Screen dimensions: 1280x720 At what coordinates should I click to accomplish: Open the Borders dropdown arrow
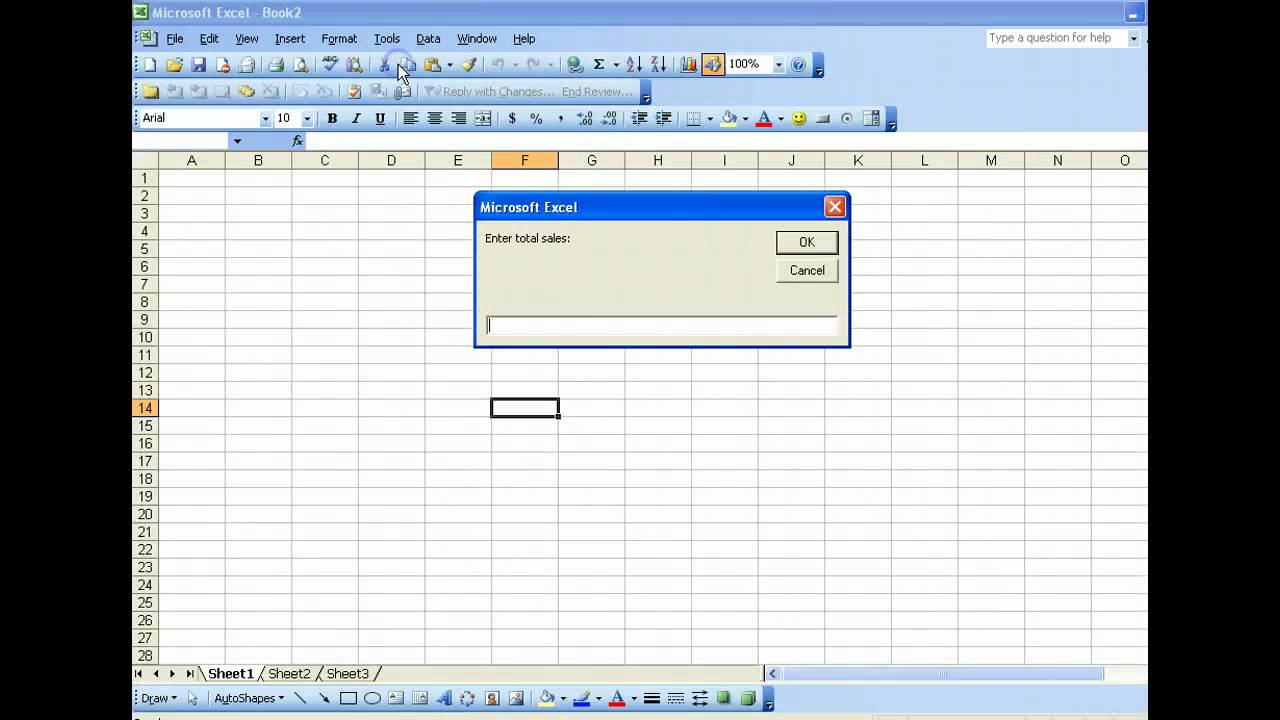point(710,118)
